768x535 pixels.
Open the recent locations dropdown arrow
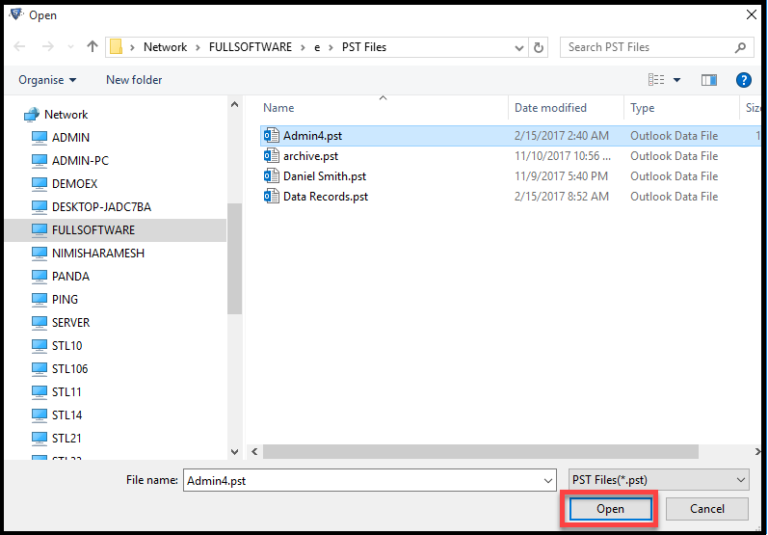(71, 48)
